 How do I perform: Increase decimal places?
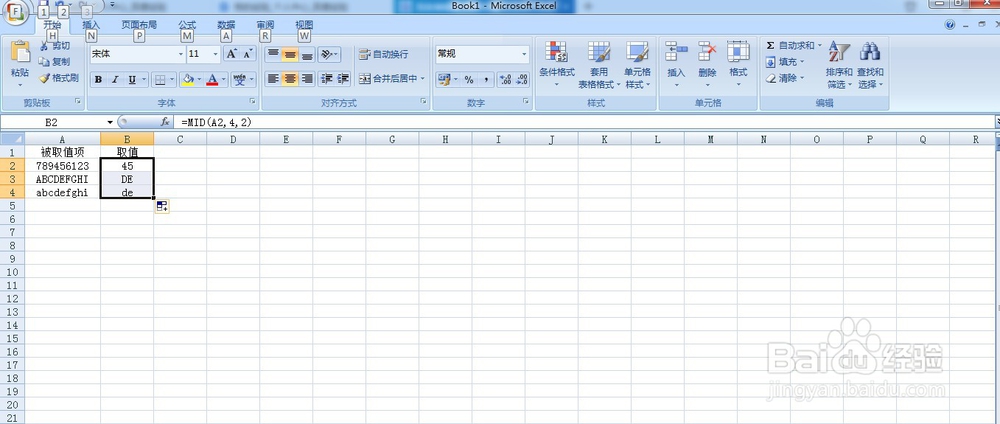coord(505,80)
